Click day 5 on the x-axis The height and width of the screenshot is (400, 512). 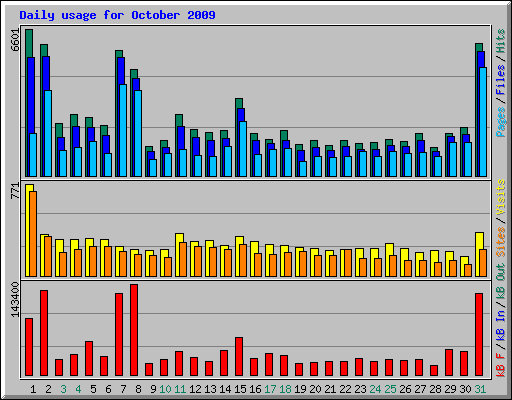93,389
